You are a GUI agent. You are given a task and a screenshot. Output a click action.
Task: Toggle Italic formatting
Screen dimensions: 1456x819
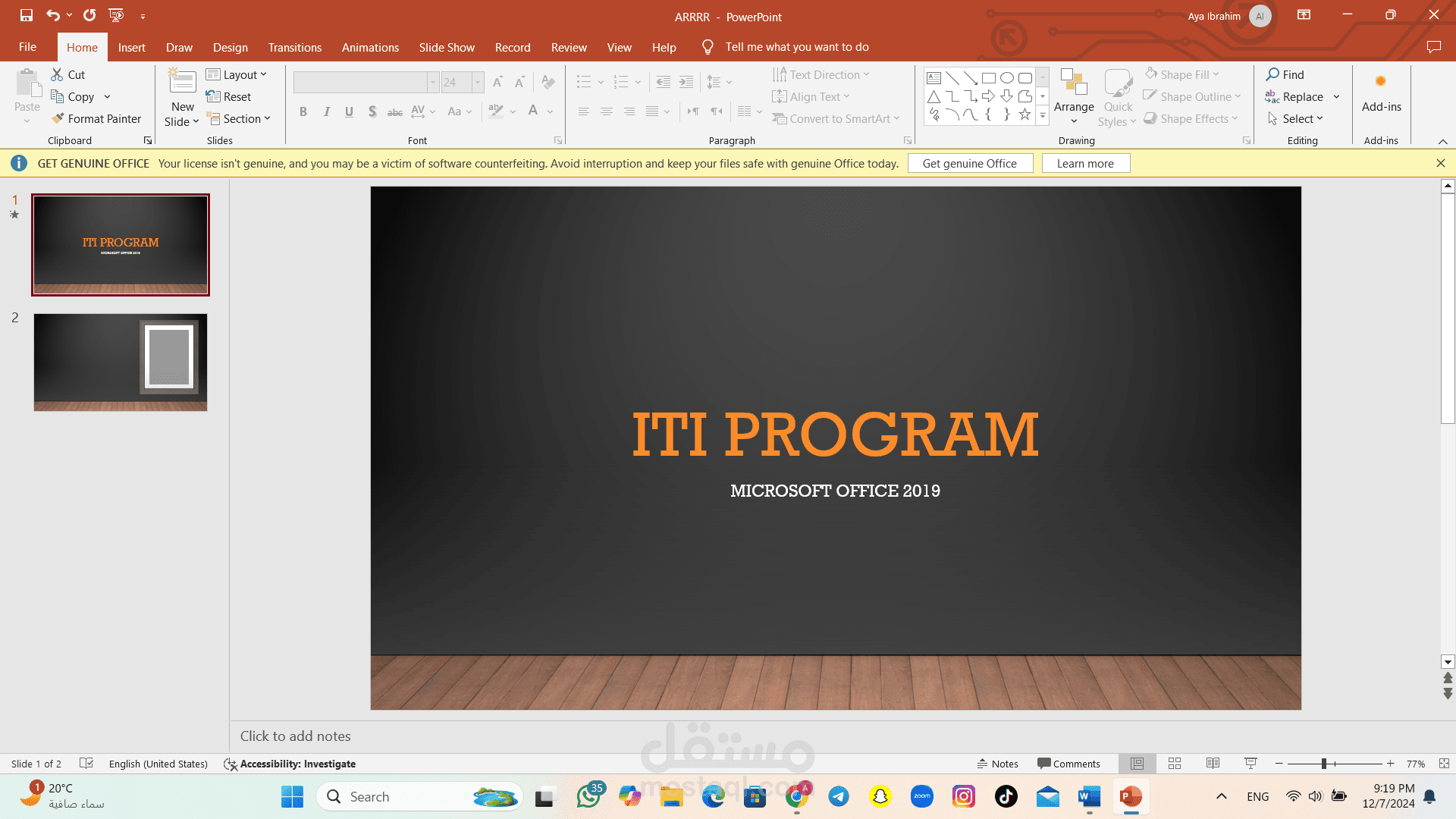click(326, 111)
